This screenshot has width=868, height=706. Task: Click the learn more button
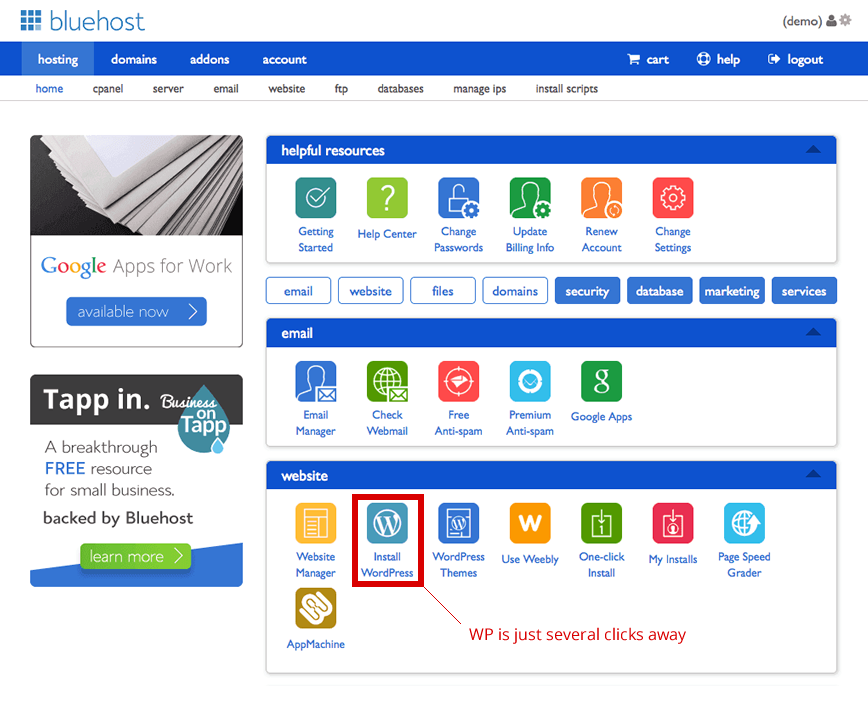[x=136, y=556]
